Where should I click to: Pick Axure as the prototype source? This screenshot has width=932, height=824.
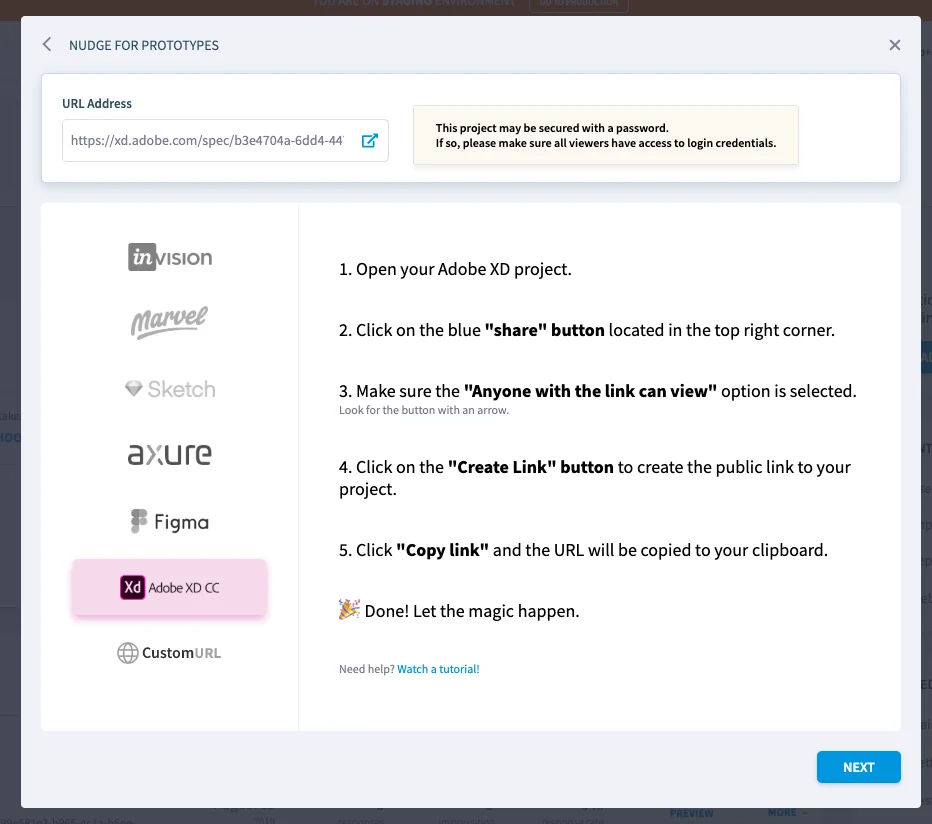[169, 454]
